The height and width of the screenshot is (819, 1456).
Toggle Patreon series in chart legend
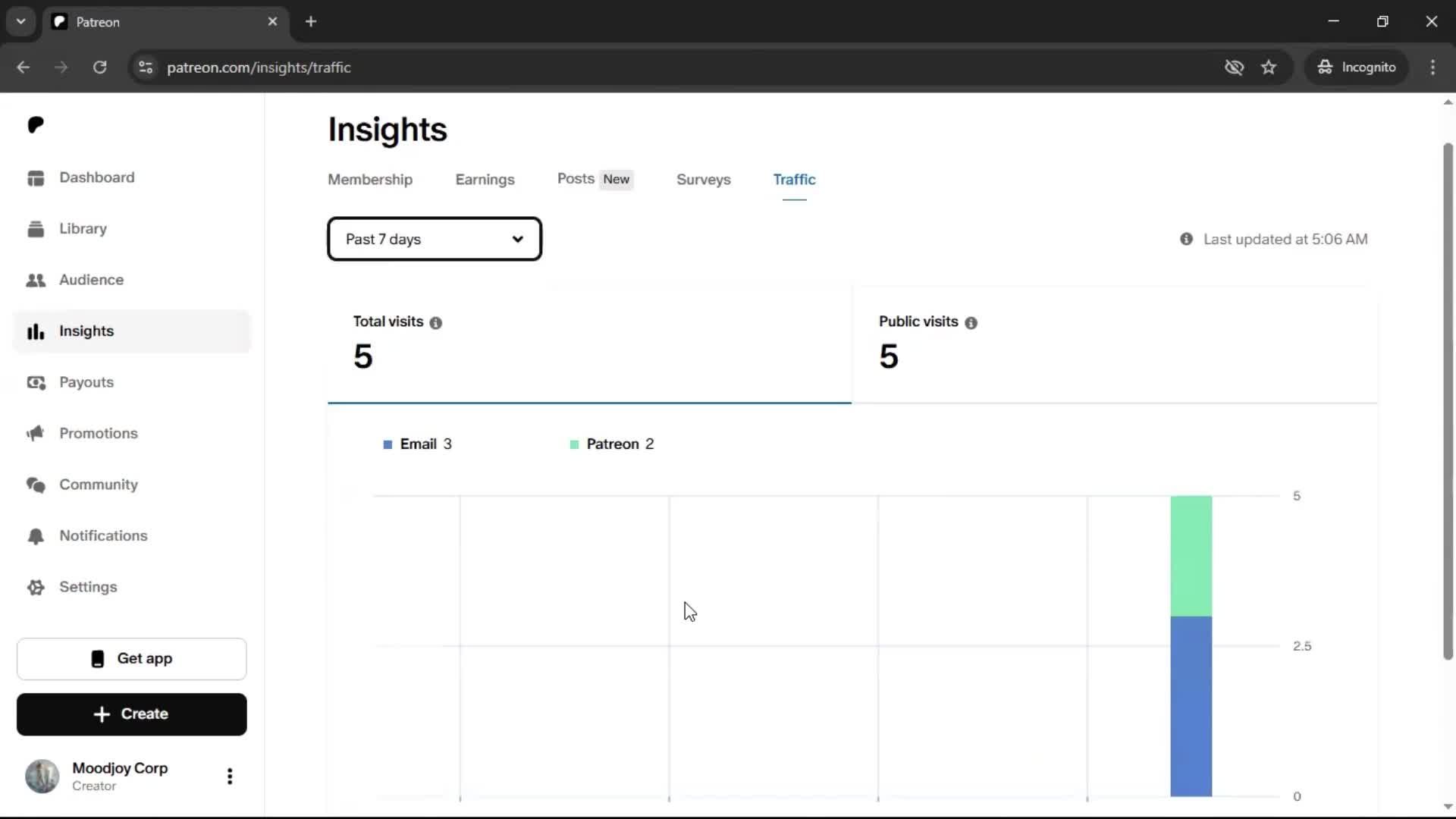click(611, 444)
